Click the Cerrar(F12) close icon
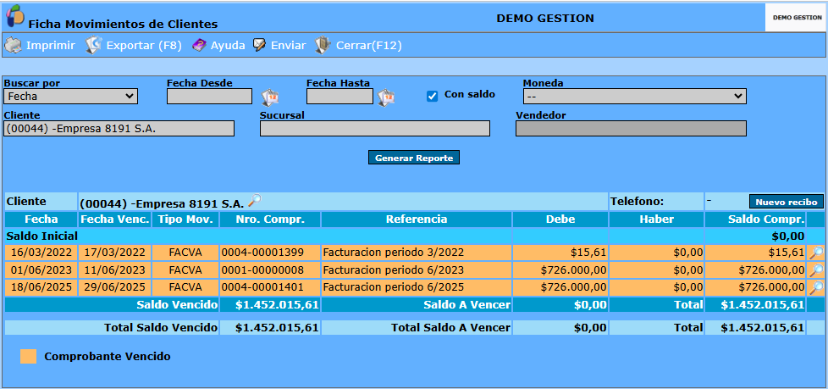This screenshot has height=389, width=828. 323,45
